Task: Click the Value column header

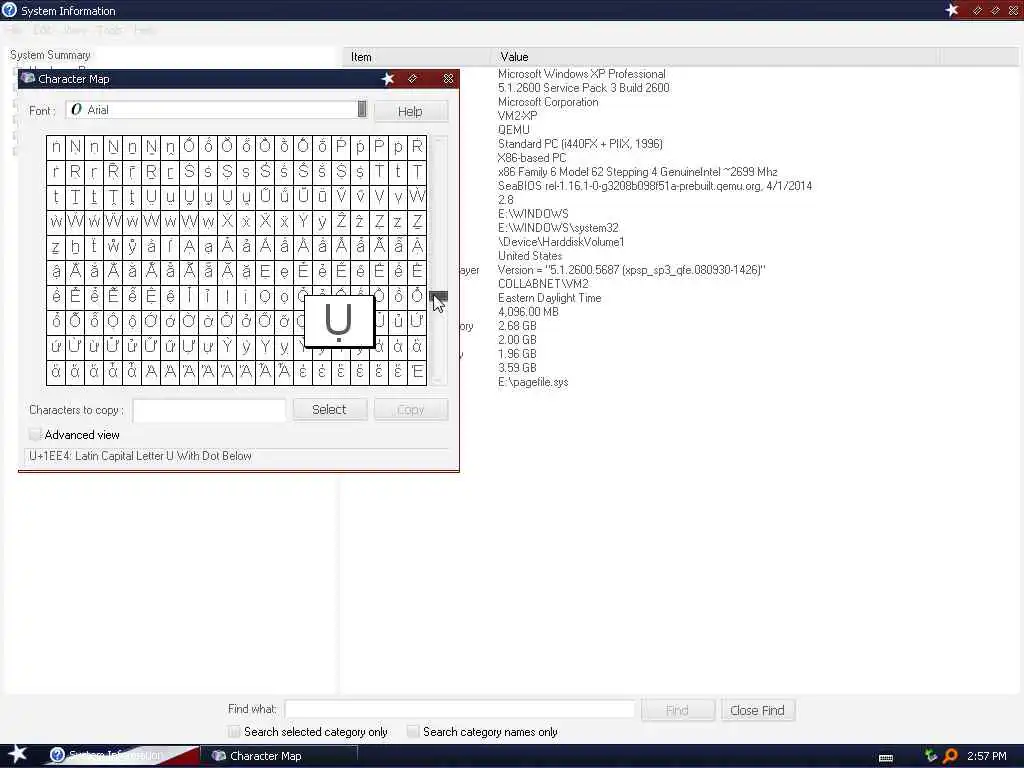Action: 716,57
